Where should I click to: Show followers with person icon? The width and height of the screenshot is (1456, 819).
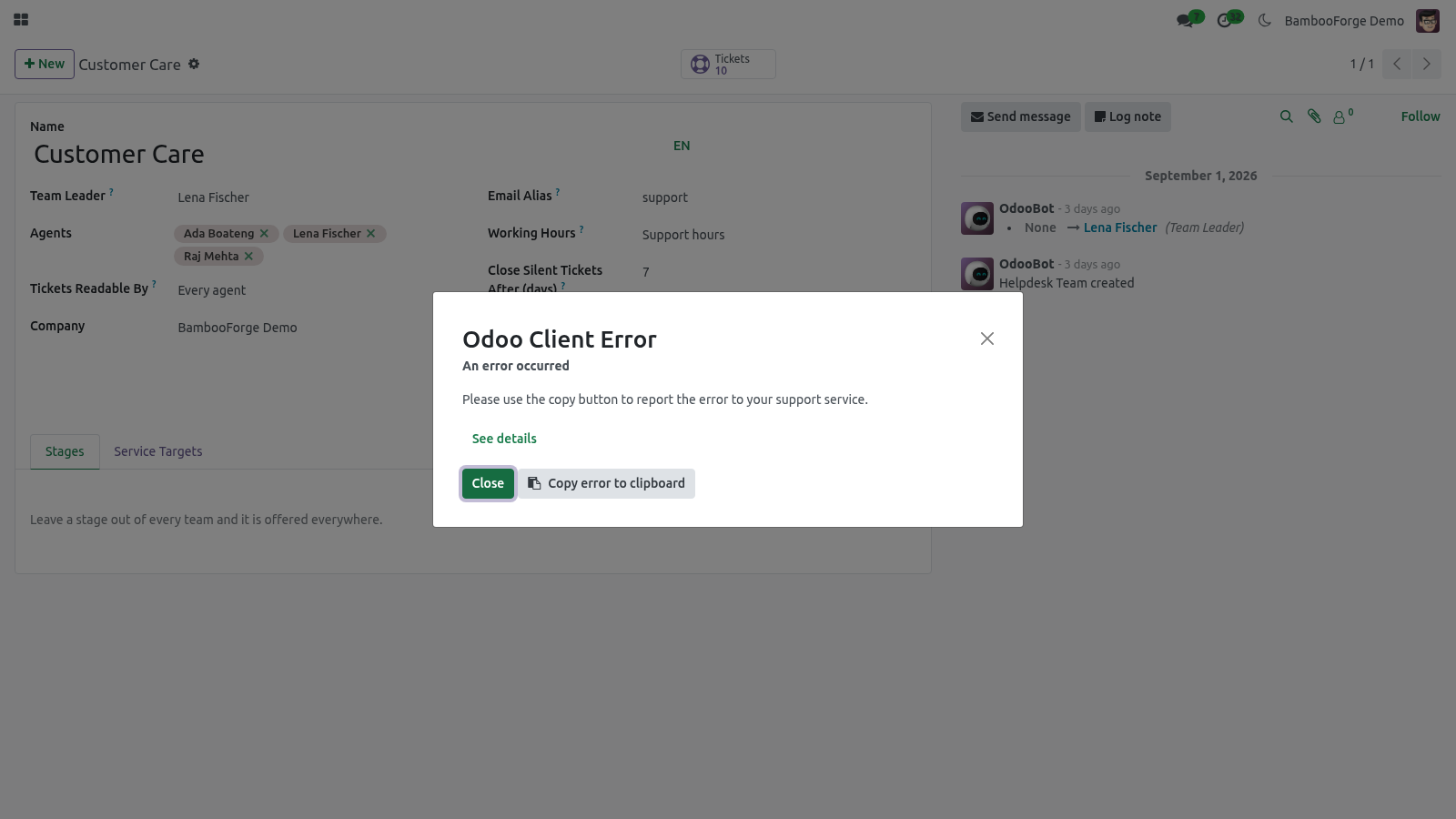coord(1343,116)
